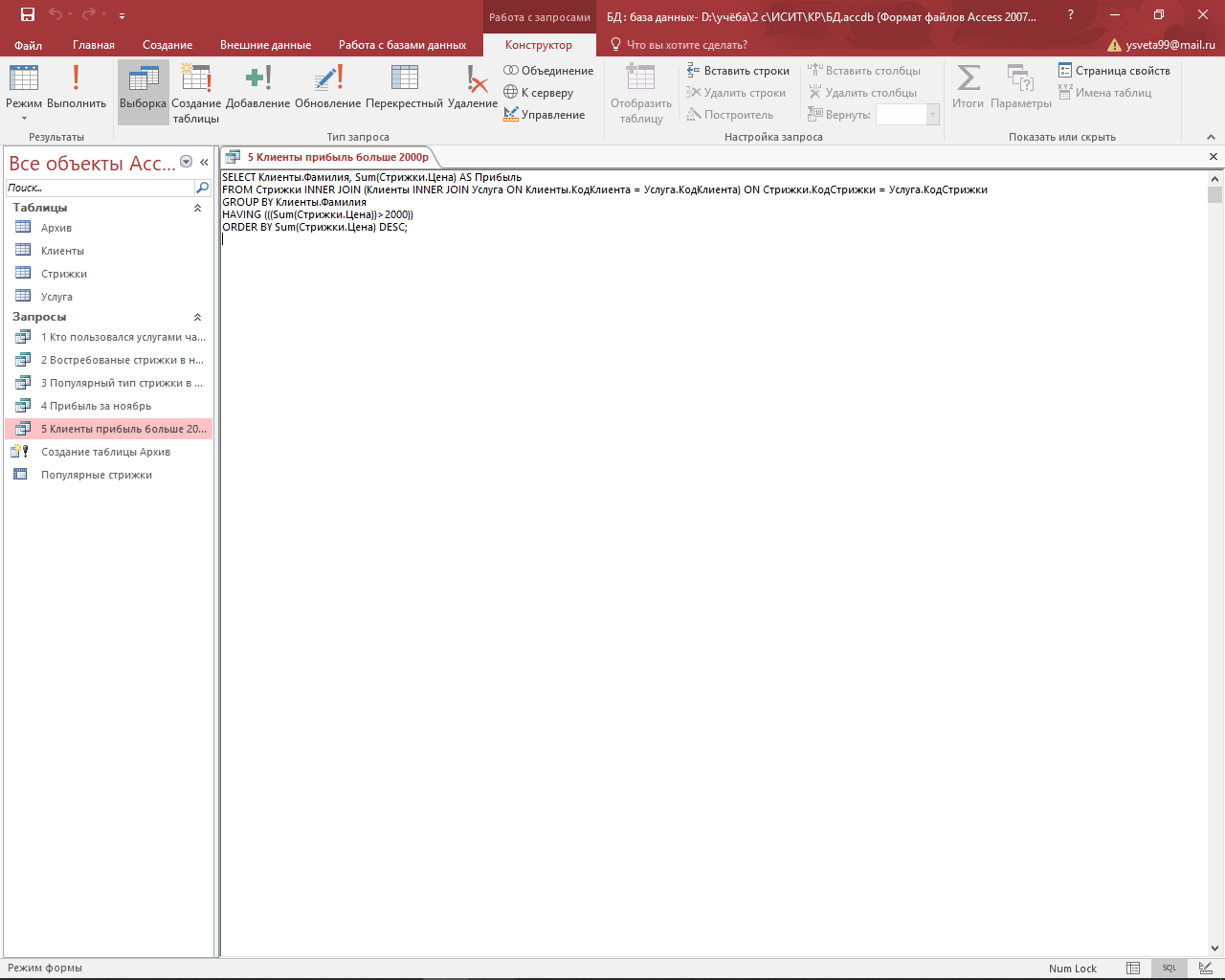
Task: Close the query document with X
Action: 1214,157
